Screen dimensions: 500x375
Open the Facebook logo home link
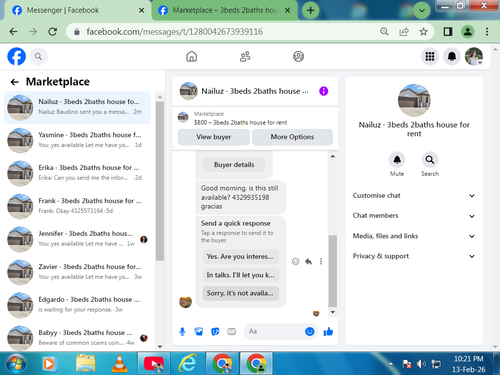17,56
